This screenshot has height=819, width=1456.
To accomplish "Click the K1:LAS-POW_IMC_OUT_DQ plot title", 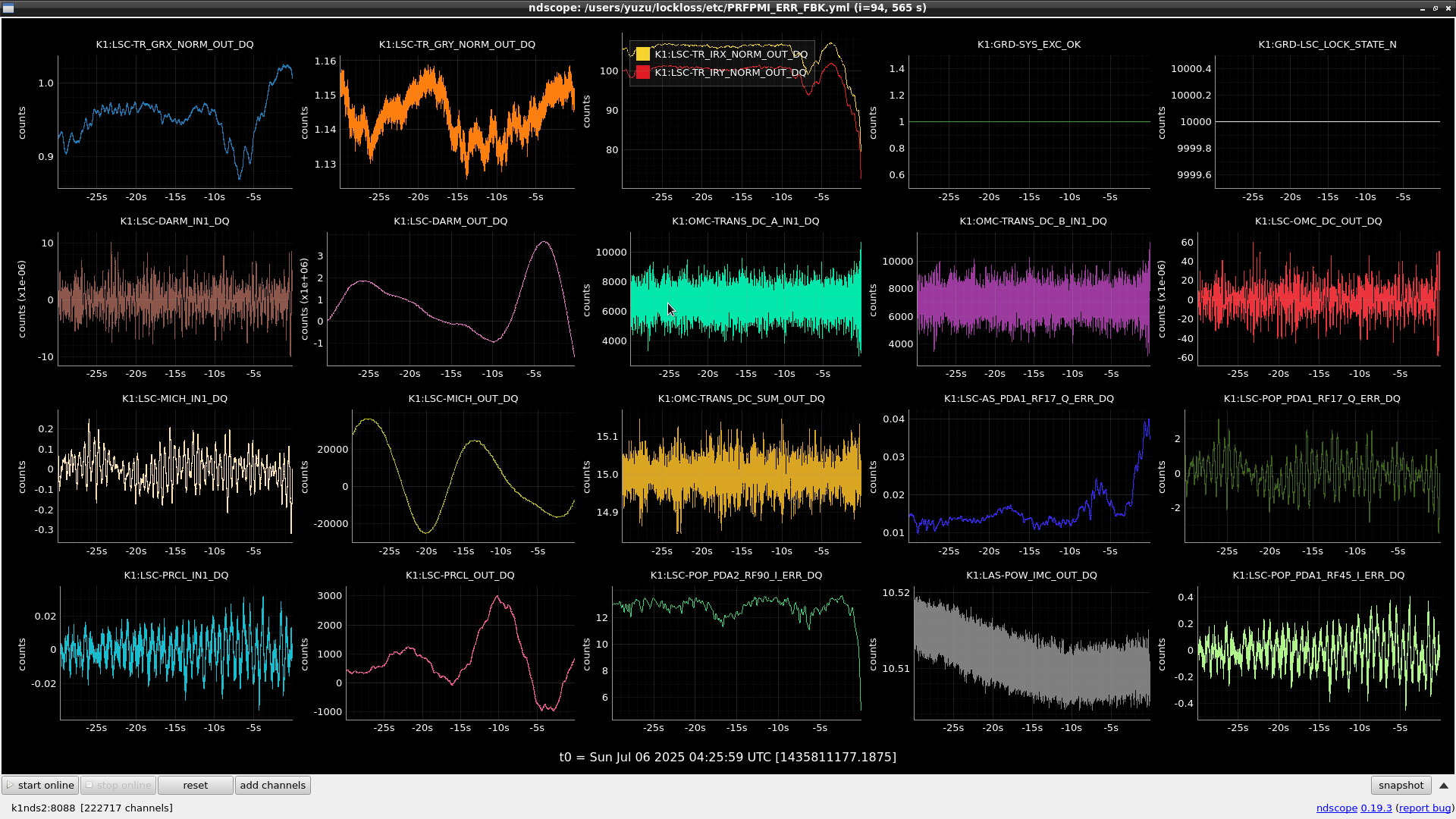I will (x=1031, y=575).
